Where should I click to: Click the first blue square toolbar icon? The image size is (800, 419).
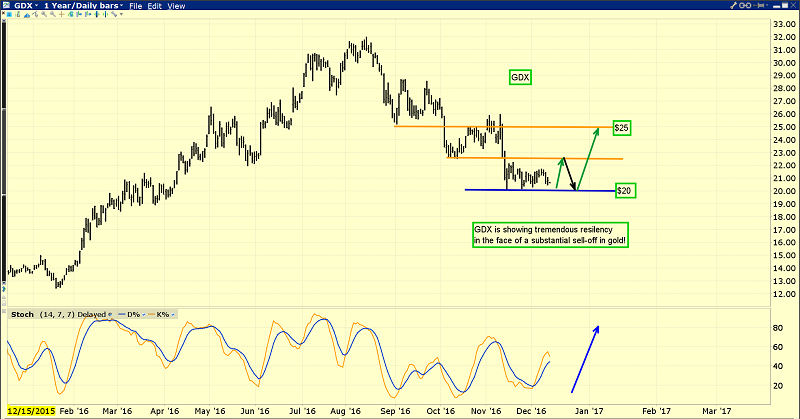pos(9,14)
